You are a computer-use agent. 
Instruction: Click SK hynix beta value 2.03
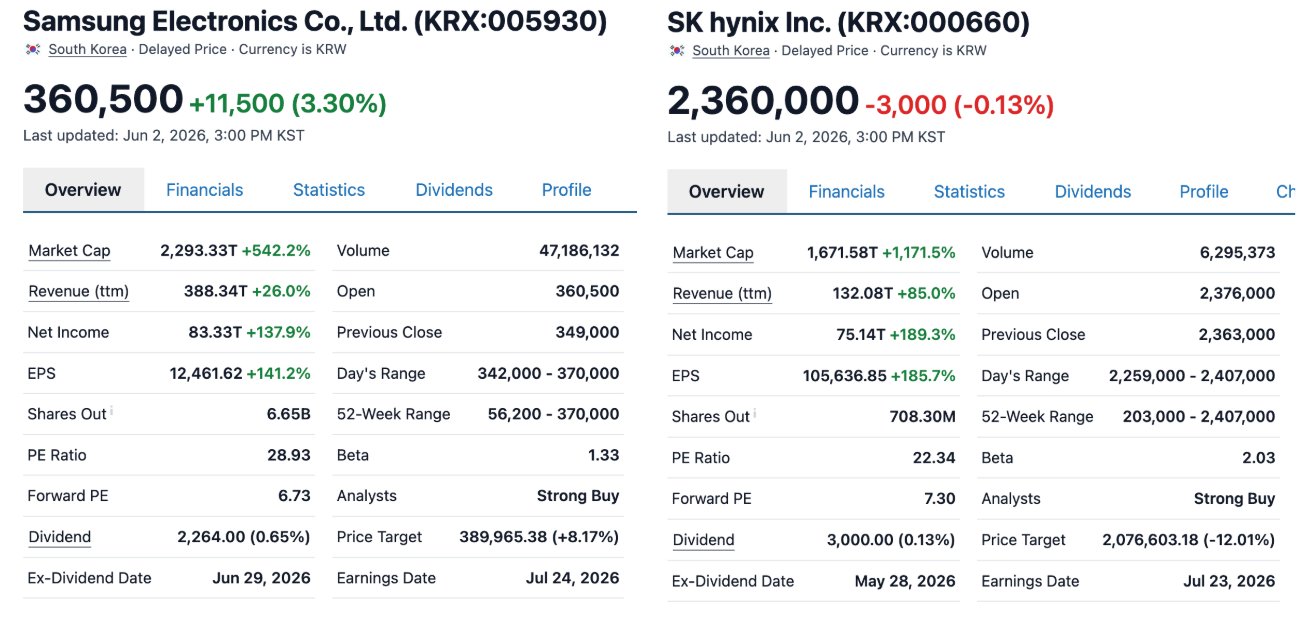pos(1259,458)
